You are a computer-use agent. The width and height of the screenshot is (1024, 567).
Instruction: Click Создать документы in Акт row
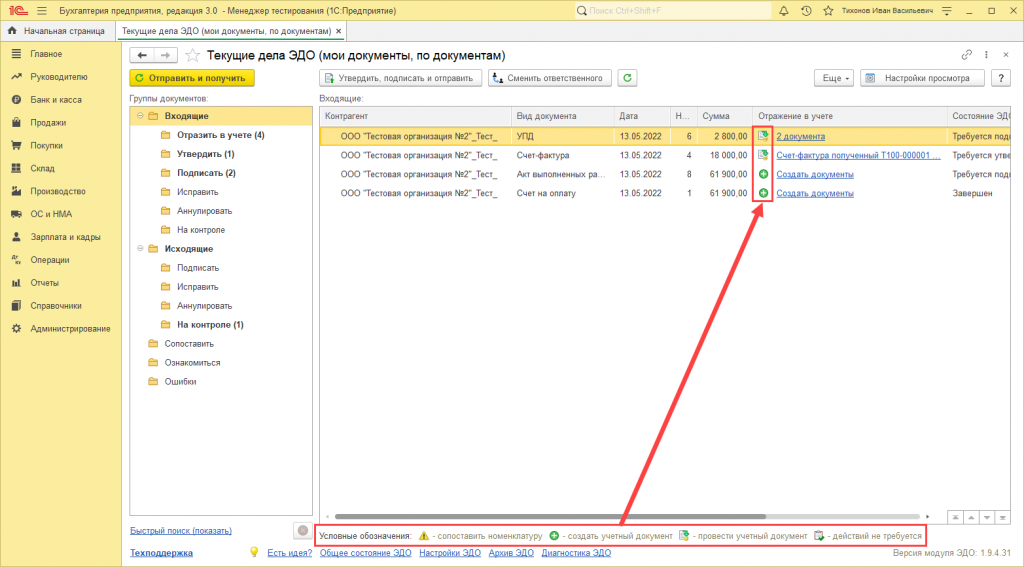point(815,174)
